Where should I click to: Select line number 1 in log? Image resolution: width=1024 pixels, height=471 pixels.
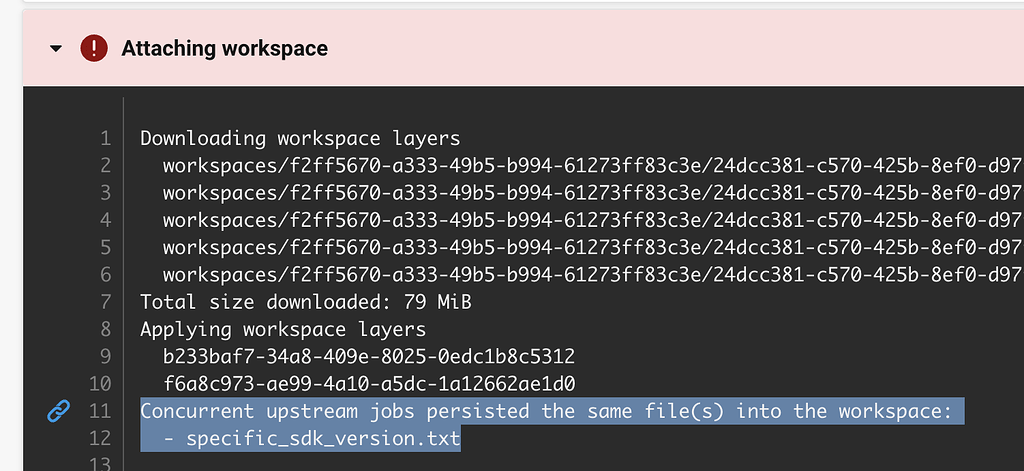105,138
